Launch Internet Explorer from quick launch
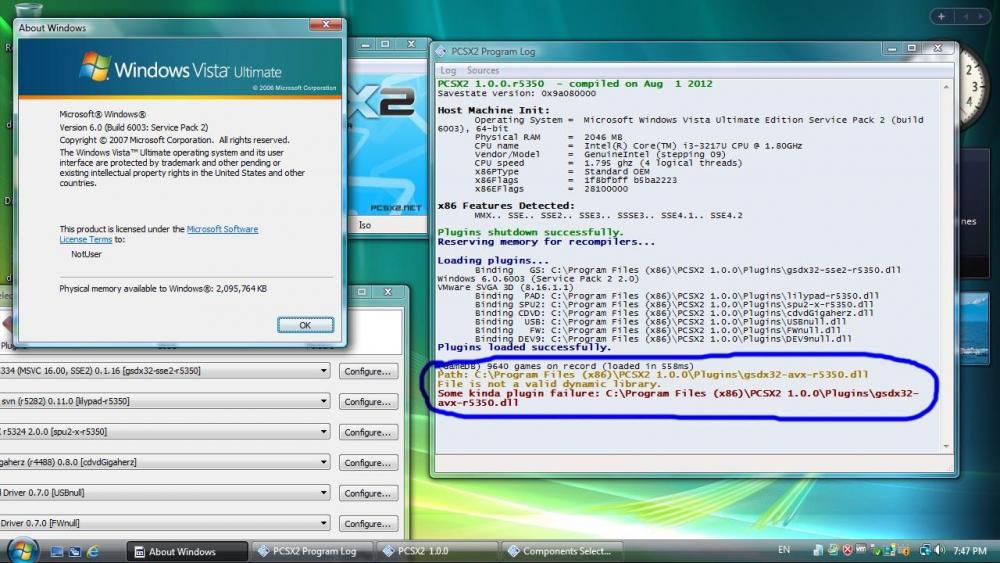Viewport: 1000px width, 563px height. tap(92, 552)
